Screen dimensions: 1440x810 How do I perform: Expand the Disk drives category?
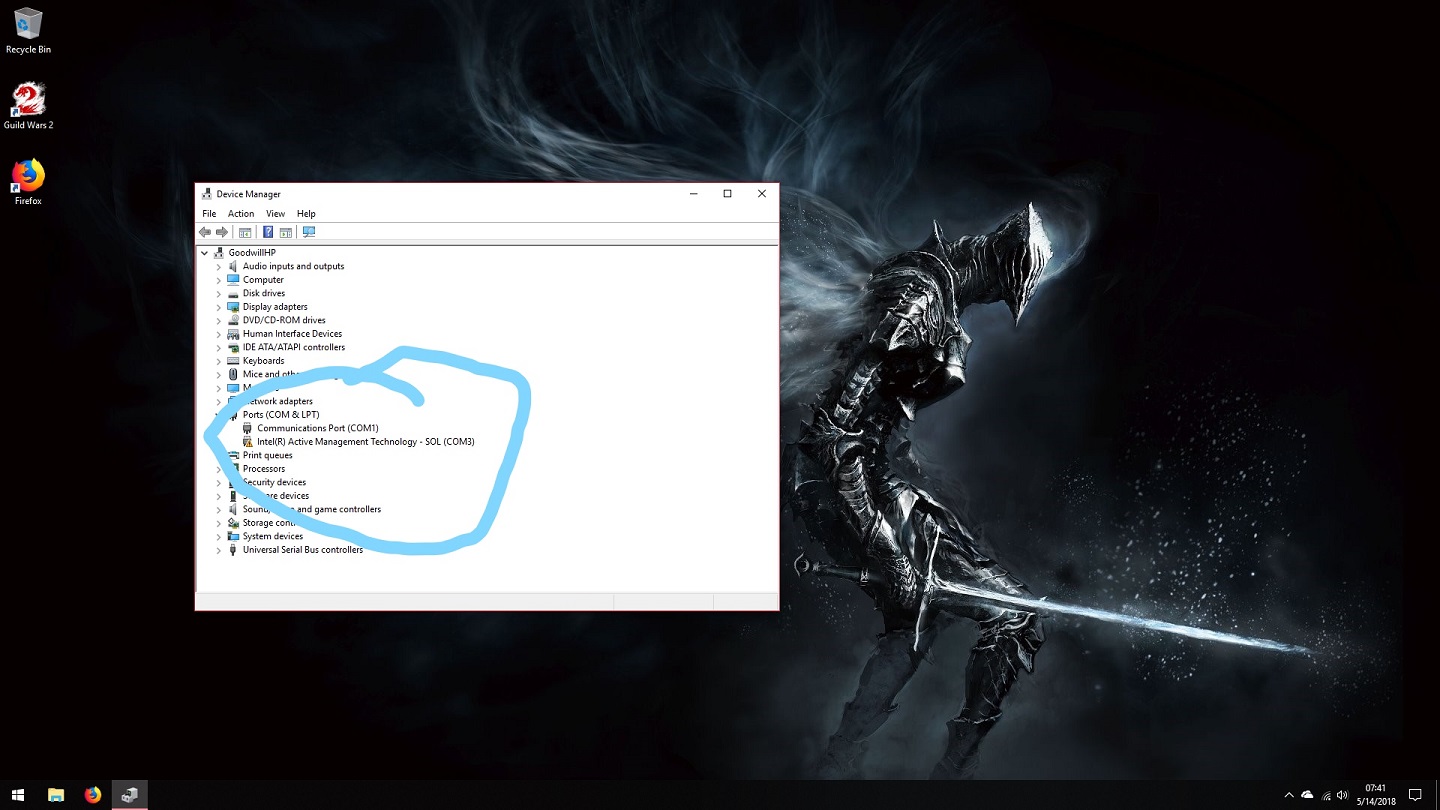pyautogui.click(x=219, y=294)
